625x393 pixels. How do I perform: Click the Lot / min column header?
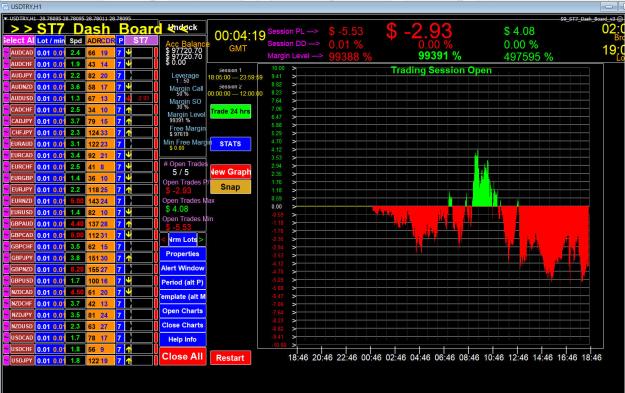[50, 40]
